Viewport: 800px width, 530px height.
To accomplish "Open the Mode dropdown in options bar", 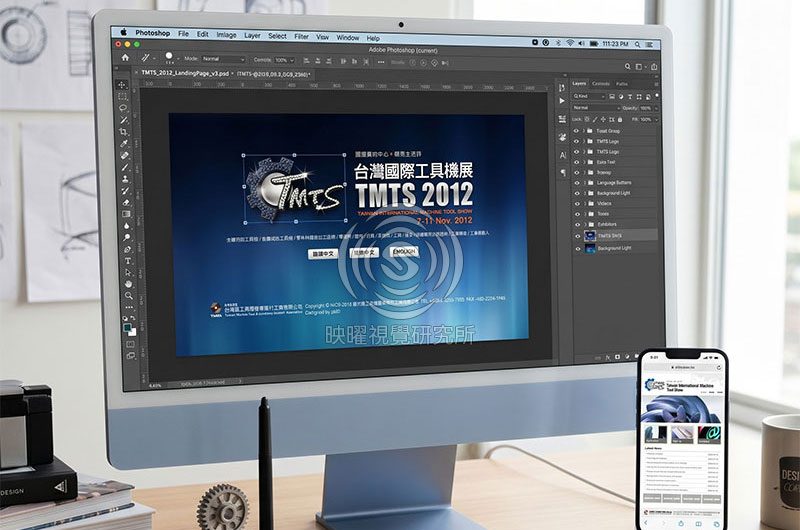I will coord(223,59).
